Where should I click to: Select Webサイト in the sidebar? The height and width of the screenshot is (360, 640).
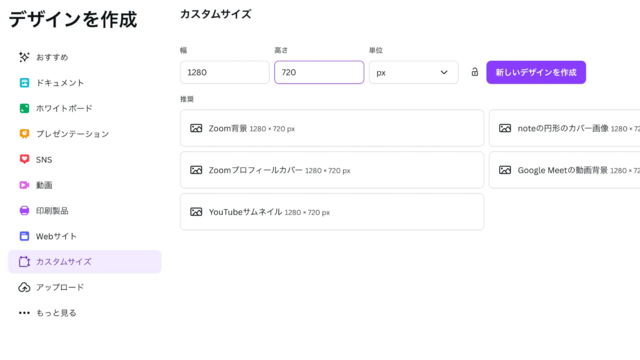84,236
